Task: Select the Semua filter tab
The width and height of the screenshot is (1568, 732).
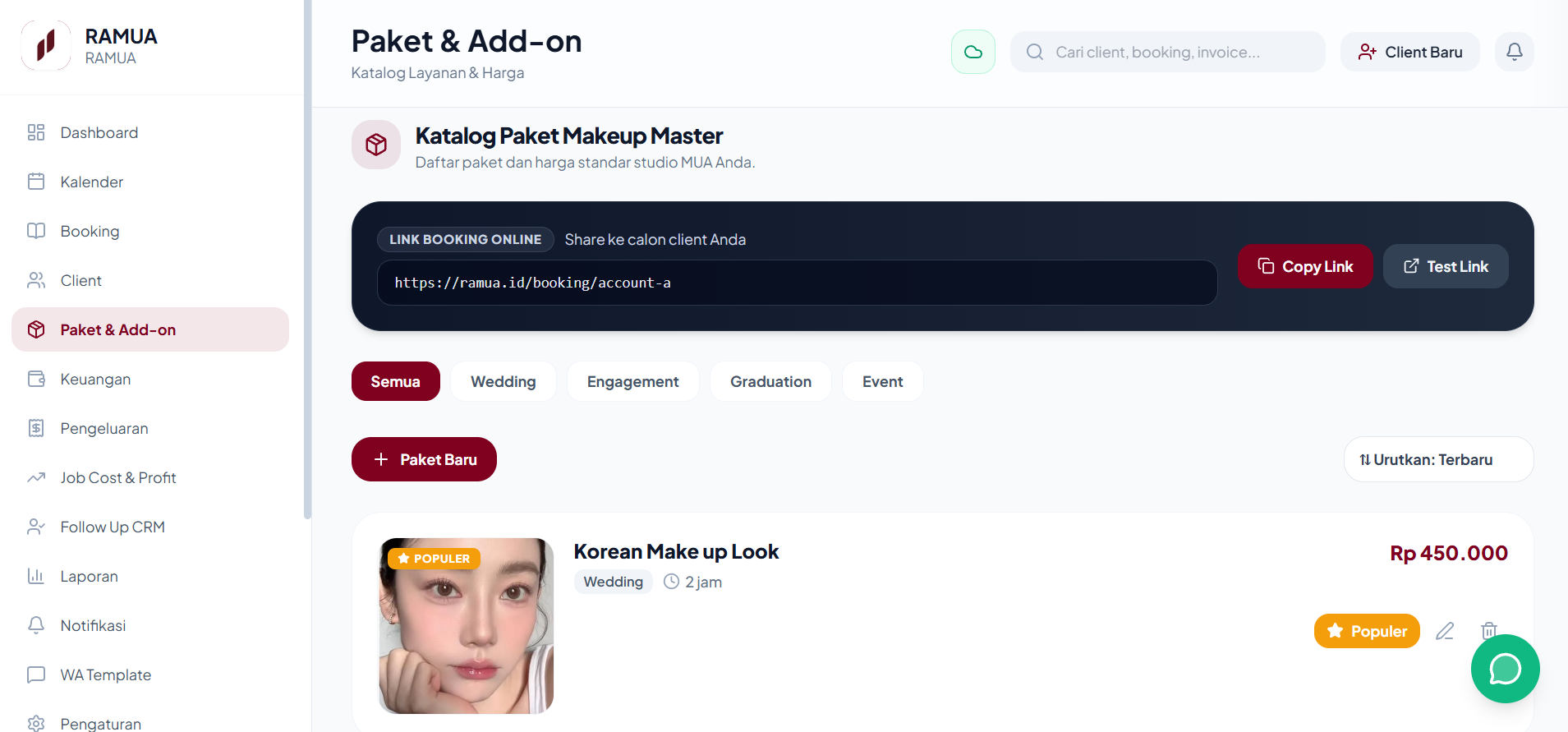Action: pos(396,381)
